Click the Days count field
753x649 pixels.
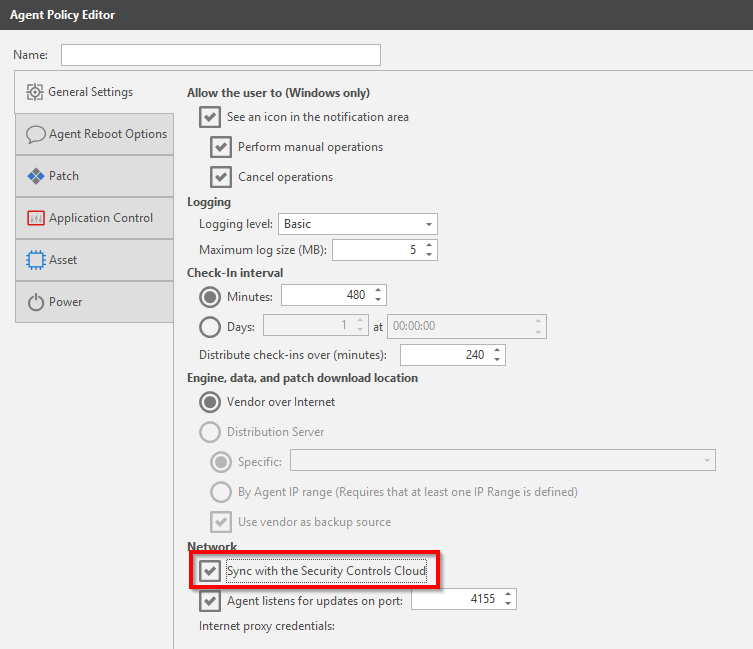(x=316, y=325)
